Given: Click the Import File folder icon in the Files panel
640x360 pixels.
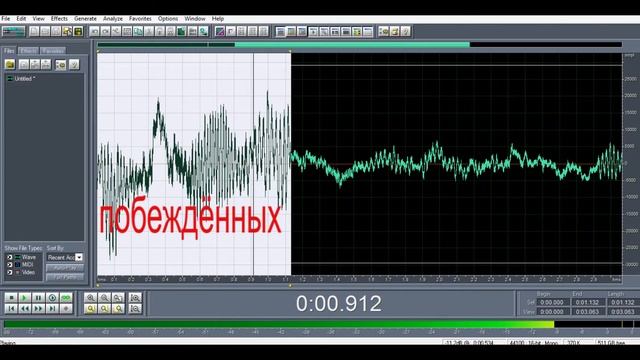Looking at the screenshot, I should click(10, 64).
